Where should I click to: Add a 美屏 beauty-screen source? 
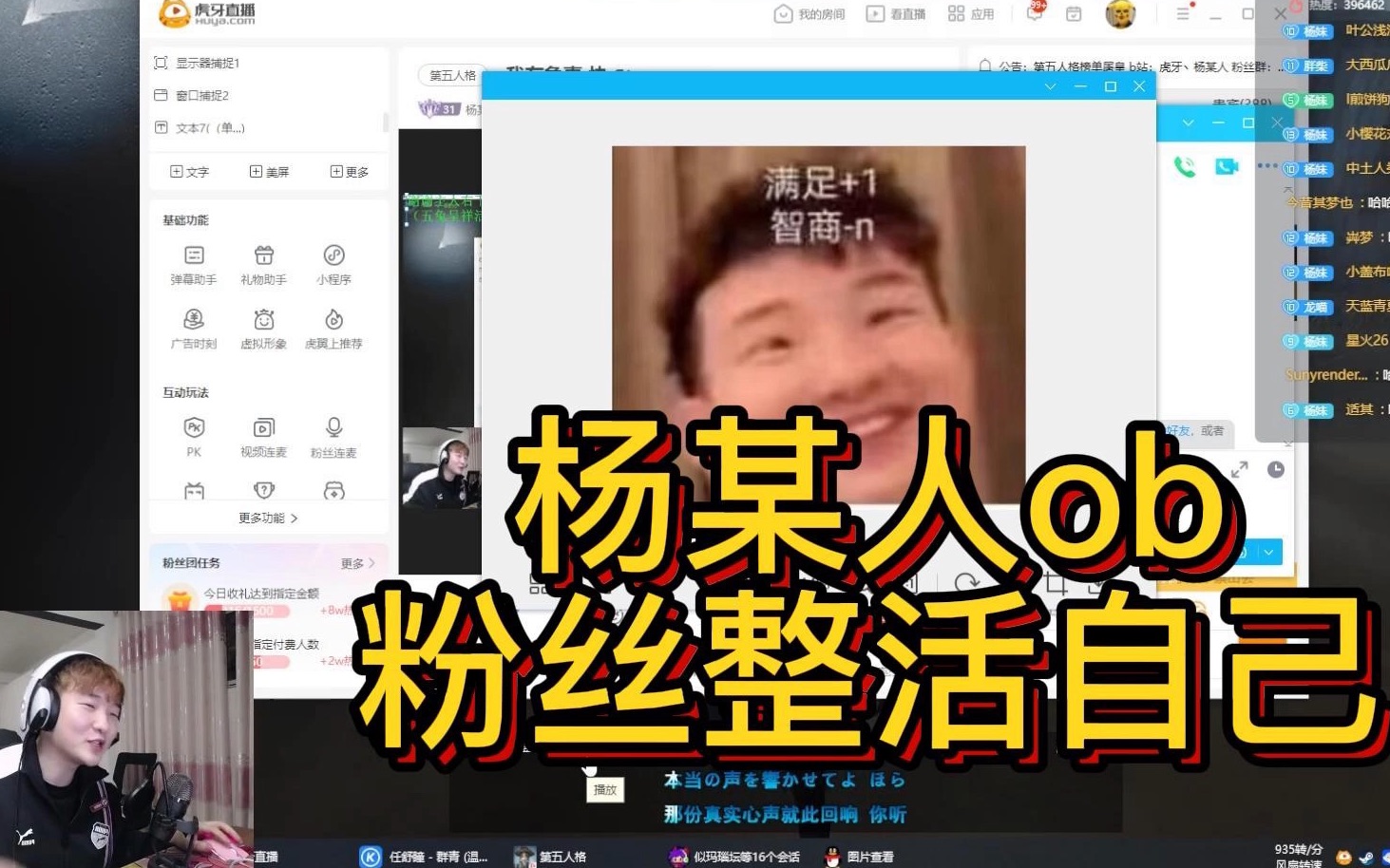click(269, 172)
